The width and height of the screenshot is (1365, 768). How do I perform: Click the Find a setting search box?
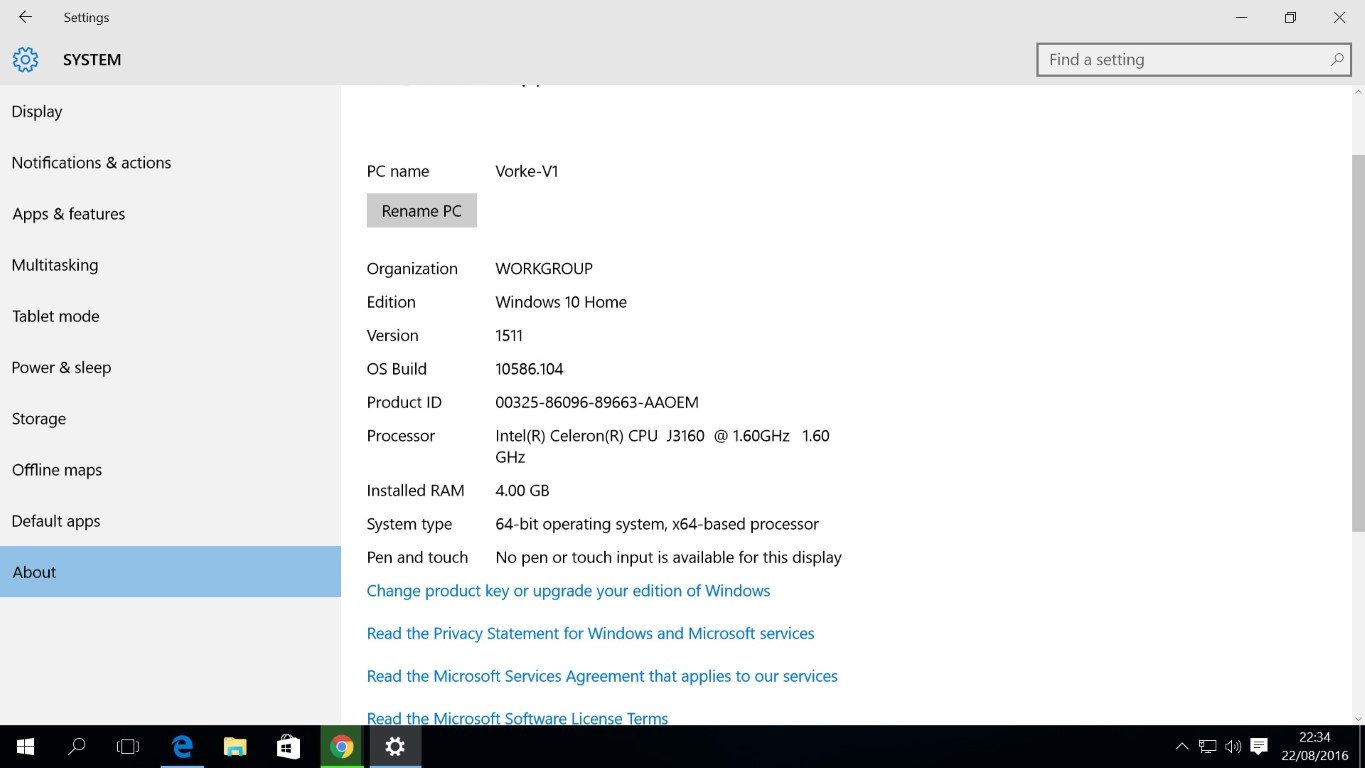pyautogui.click(x=1193, y=59)
